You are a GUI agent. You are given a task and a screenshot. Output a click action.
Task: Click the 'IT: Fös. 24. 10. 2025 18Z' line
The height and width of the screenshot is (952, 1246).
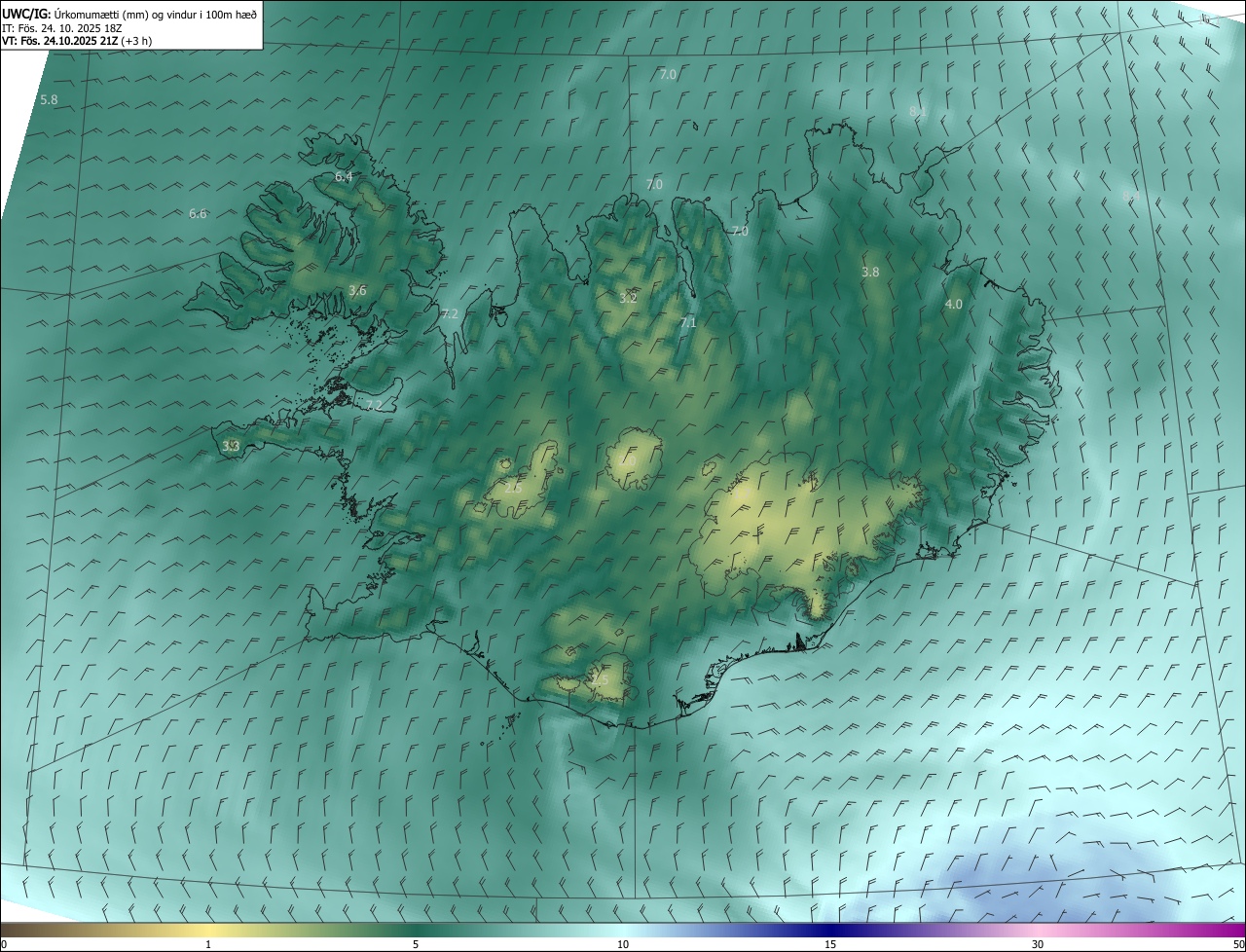[x=62, y=28]
